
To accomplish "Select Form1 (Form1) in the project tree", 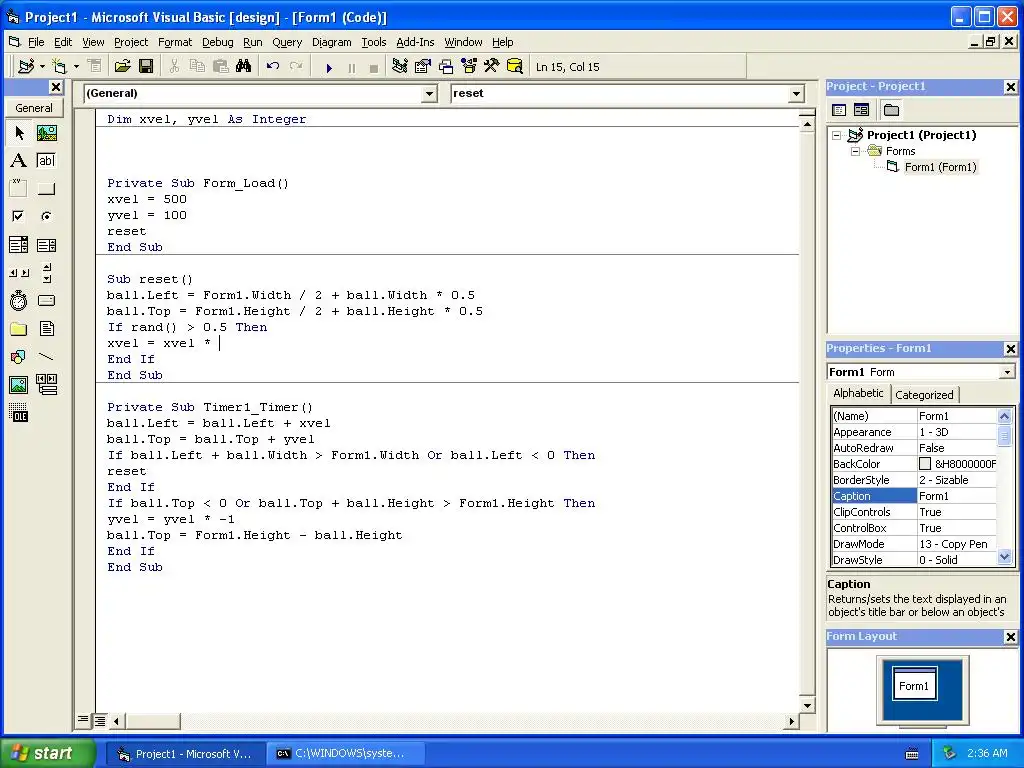I will (x=940, y=167).
